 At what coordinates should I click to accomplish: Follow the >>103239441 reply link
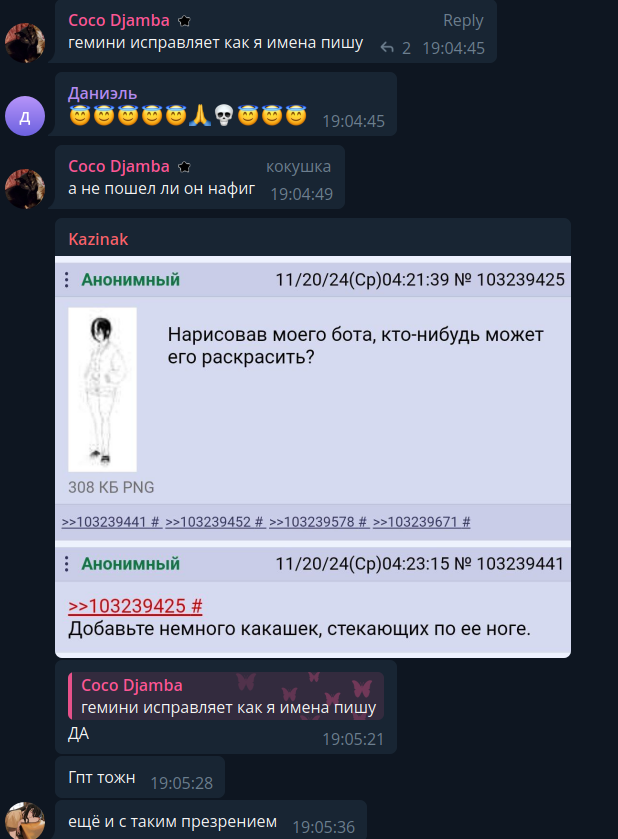pyautogui.click(x=111, y=522)
